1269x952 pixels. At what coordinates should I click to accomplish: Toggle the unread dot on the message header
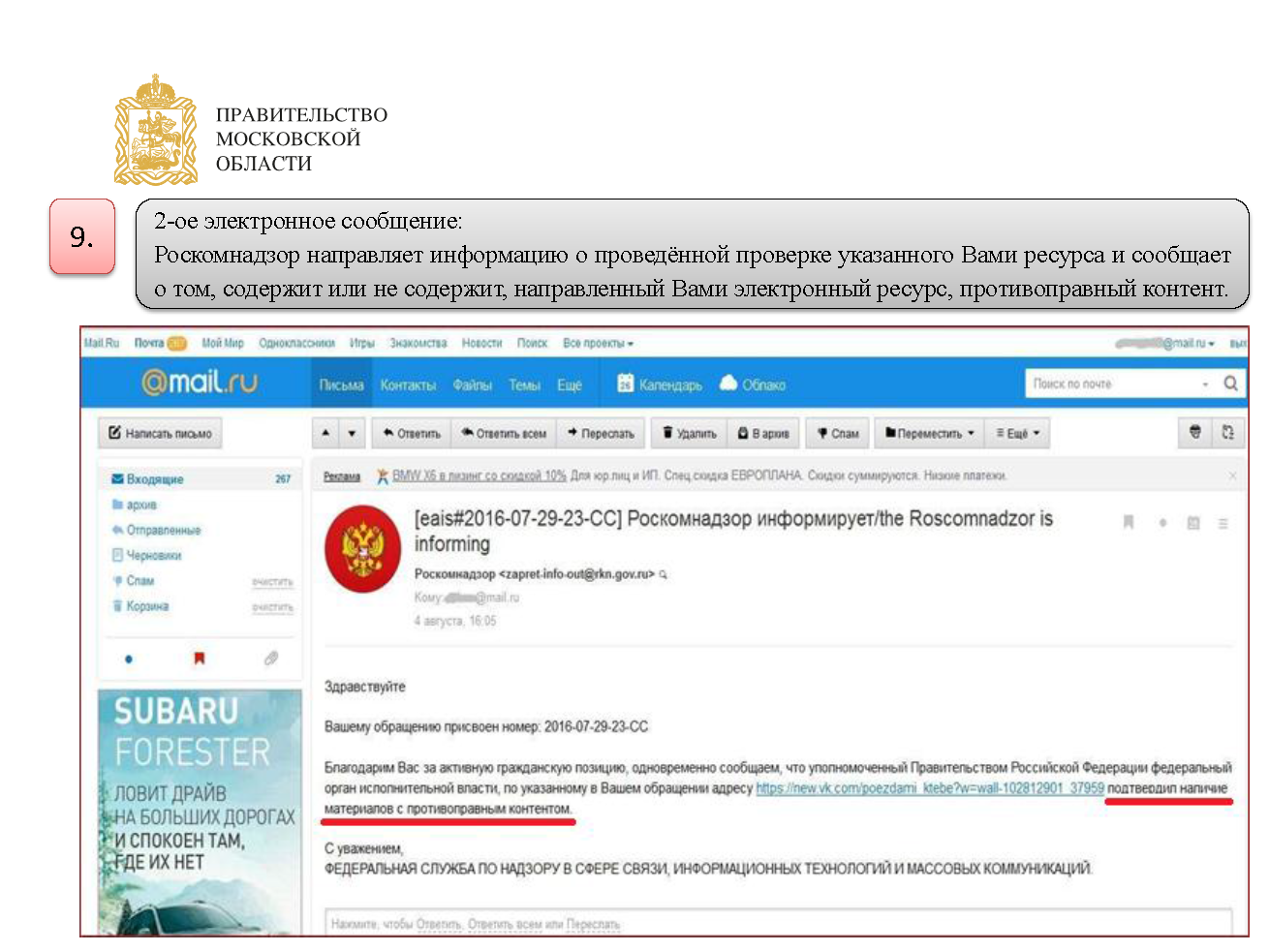coord(1162,523)
